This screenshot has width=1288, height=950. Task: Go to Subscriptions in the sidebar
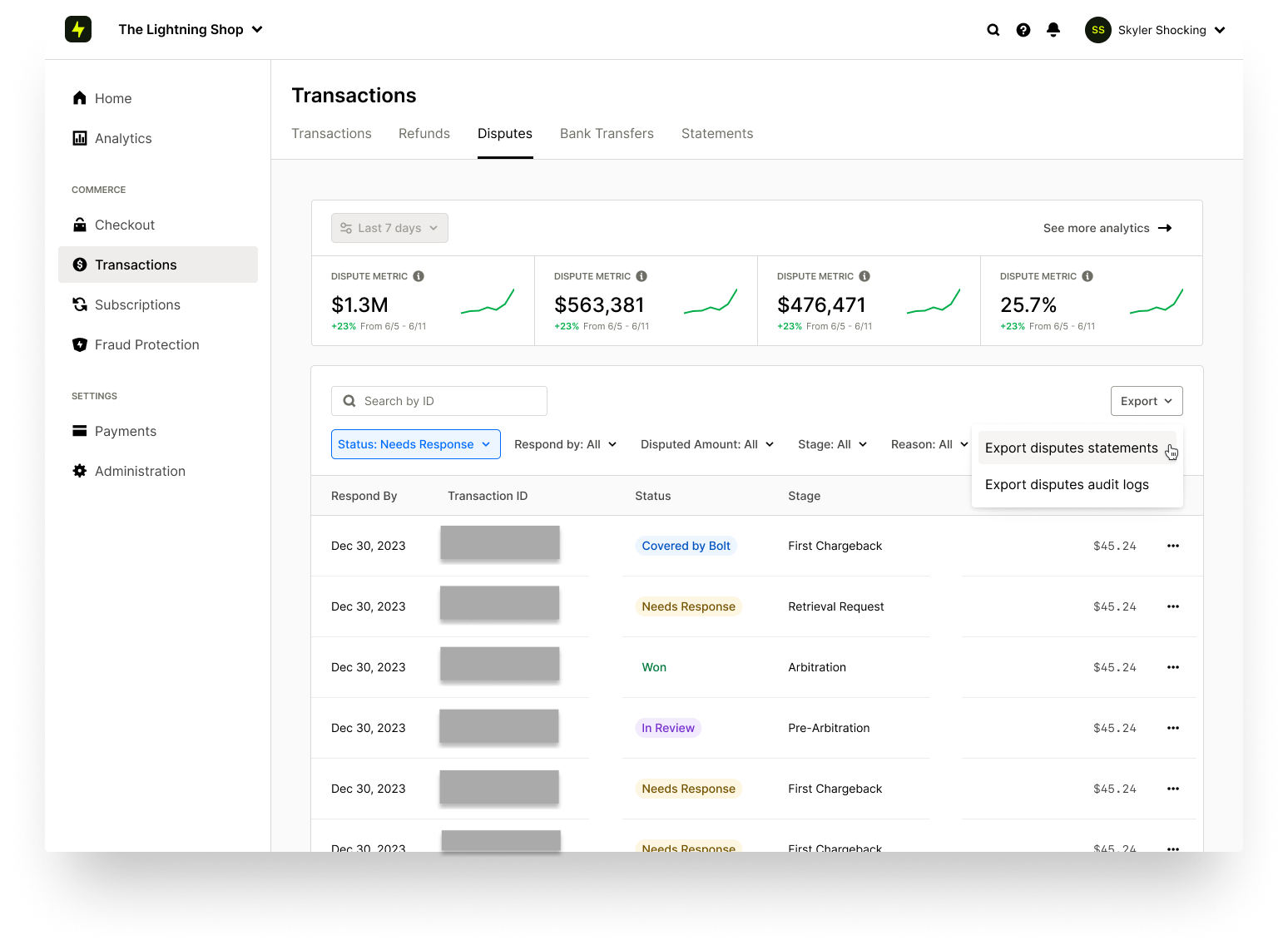158,304
